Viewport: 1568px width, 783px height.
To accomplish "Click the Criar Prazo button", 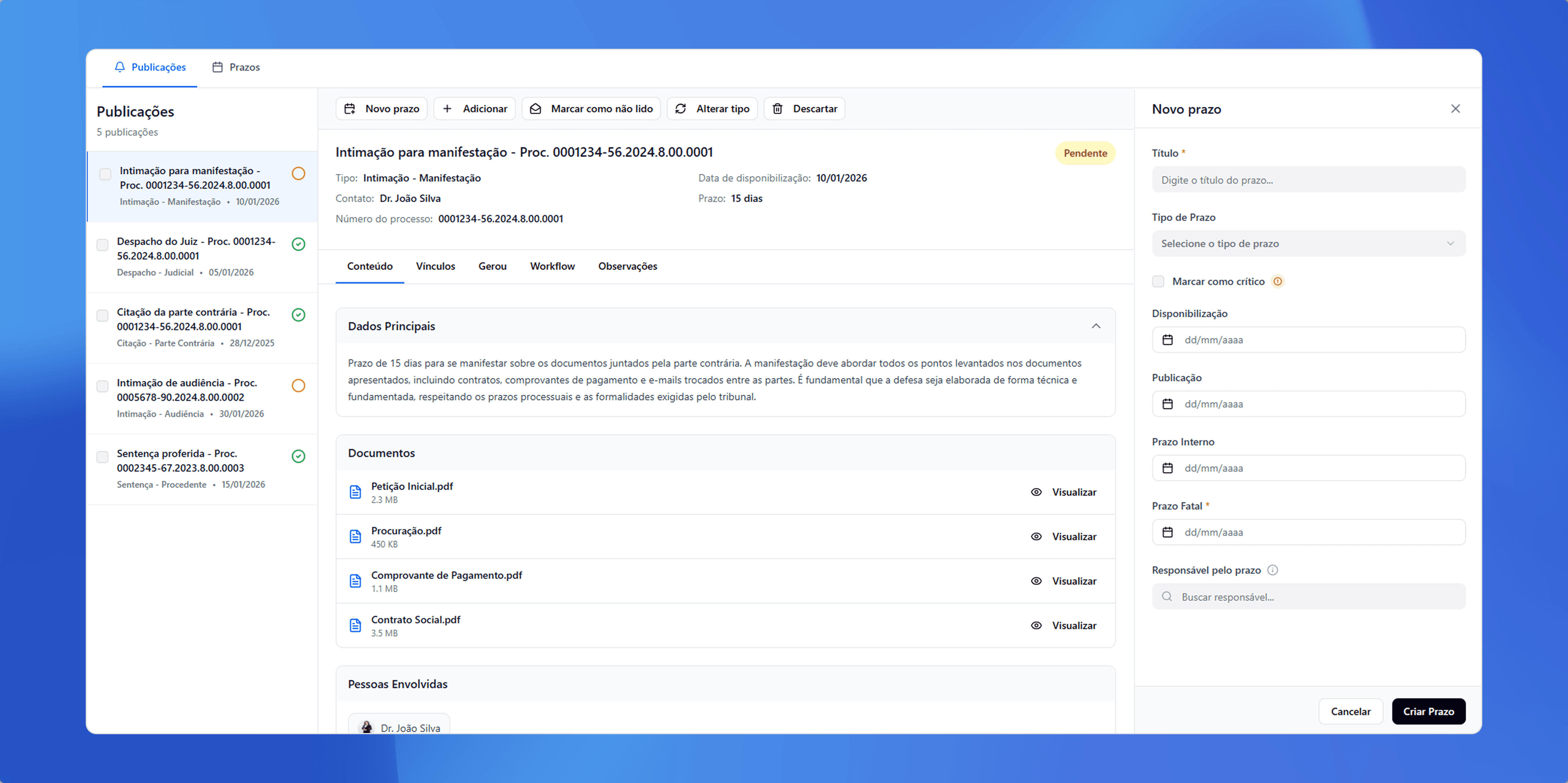I will click(1429, 711).
